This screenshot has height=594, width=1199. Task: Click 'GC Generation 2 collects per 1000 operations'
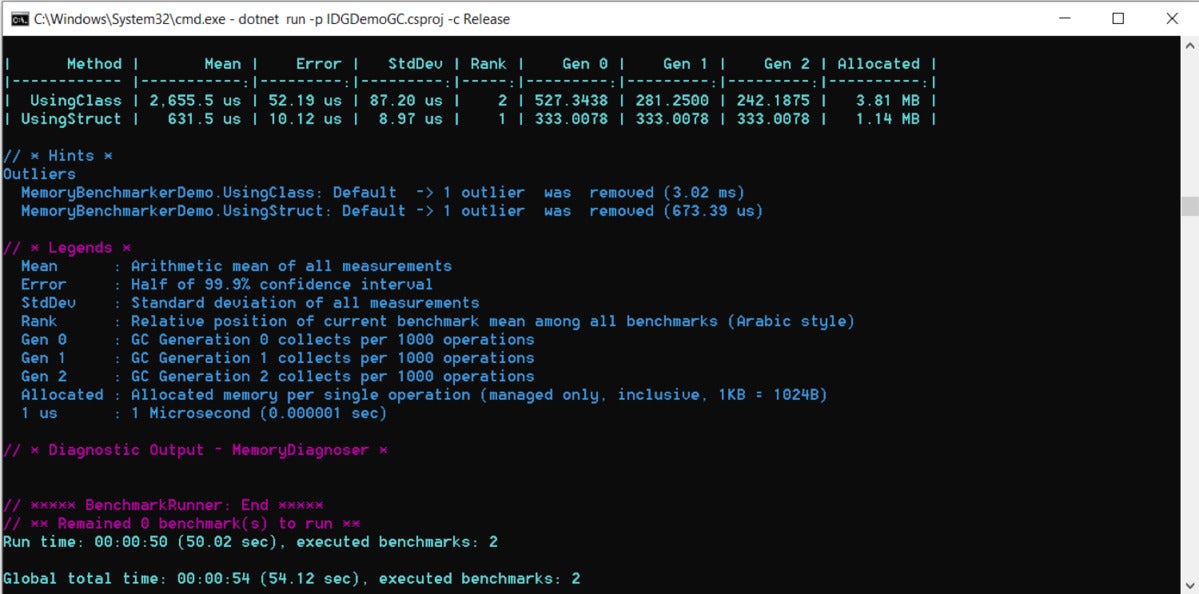[x=333, y=376]
